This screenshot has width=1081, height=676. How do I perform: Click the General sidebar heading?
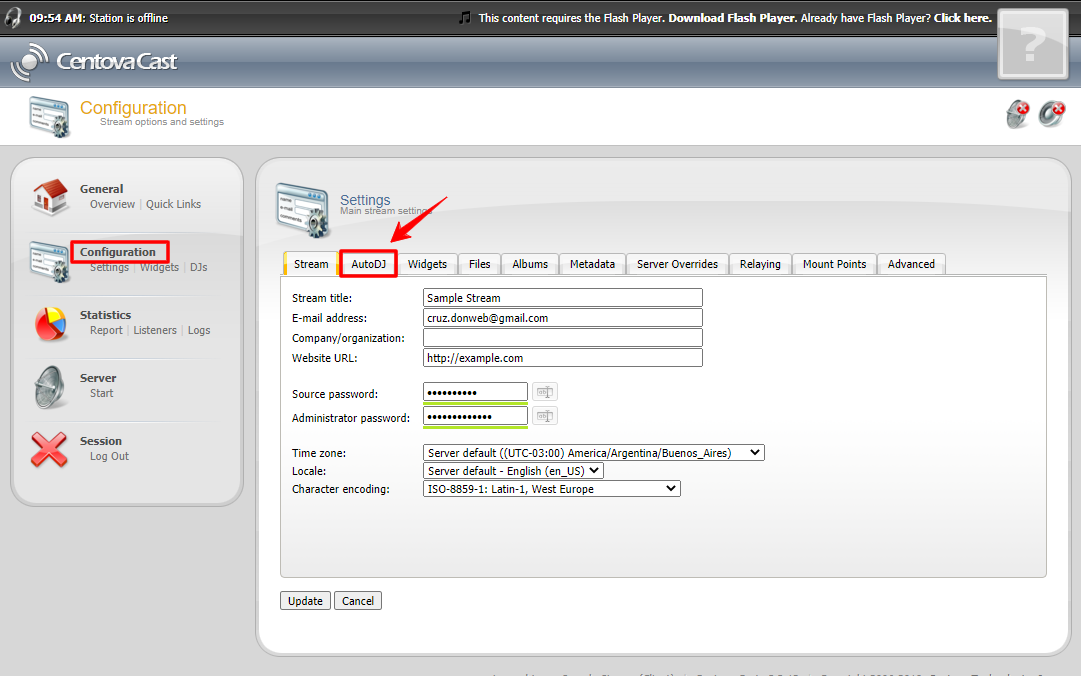101,189
